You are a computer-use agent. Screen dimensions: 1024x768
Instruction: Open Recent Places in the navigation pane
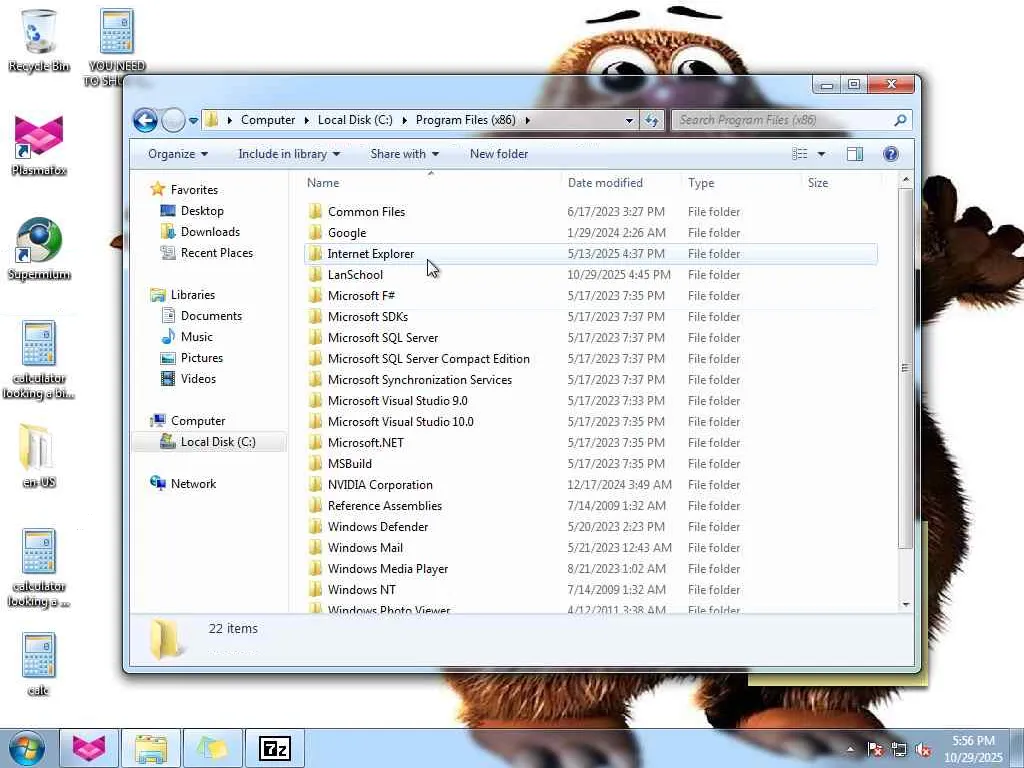tap(216, 253)
